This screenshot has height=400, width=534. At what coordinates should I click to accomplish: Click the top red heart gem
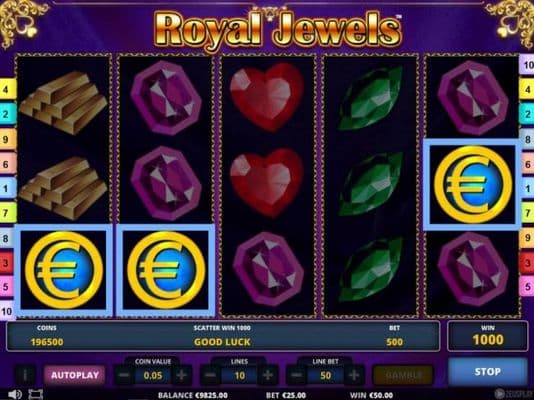click(x=267, y=97)
